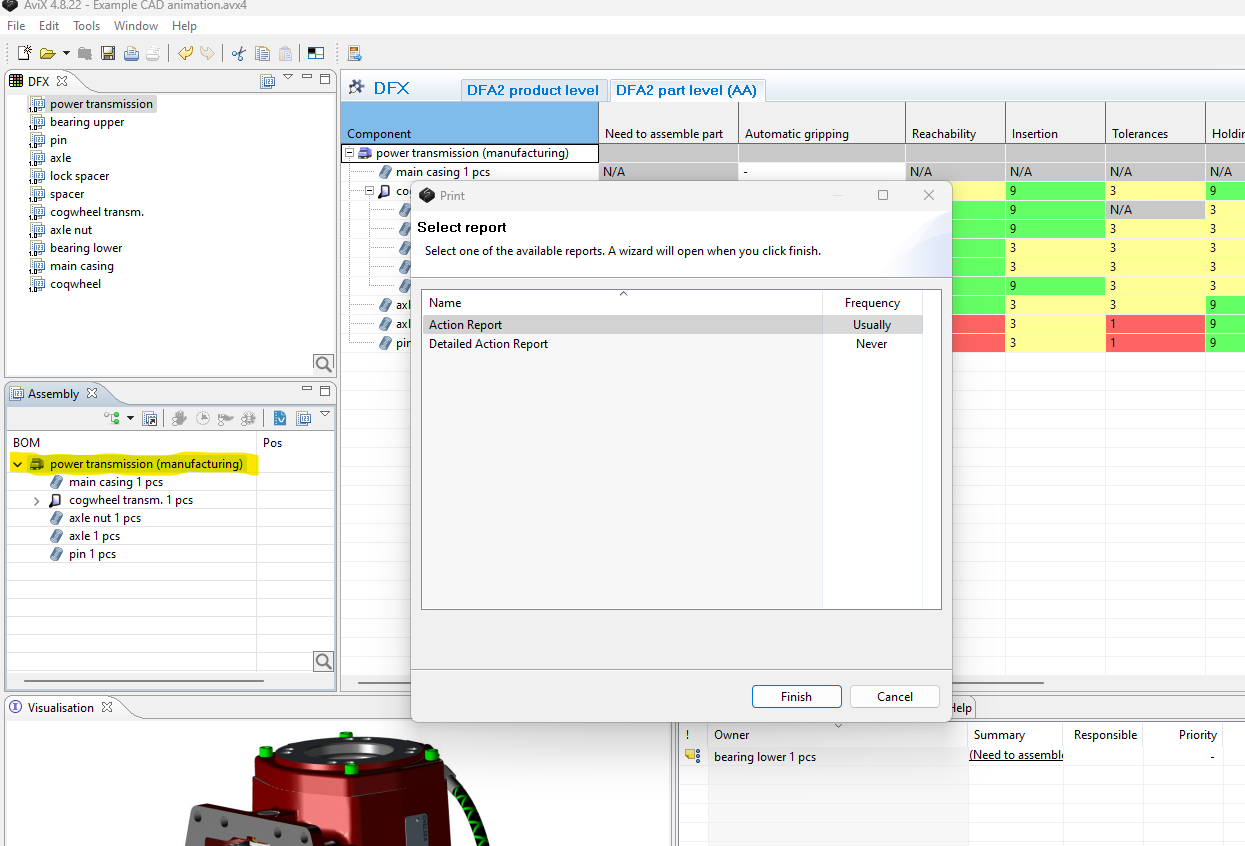This screenshot has height=846, width=1245.
Task: Click the Print icon in main toolbar
Action: [x=131, y=53]
